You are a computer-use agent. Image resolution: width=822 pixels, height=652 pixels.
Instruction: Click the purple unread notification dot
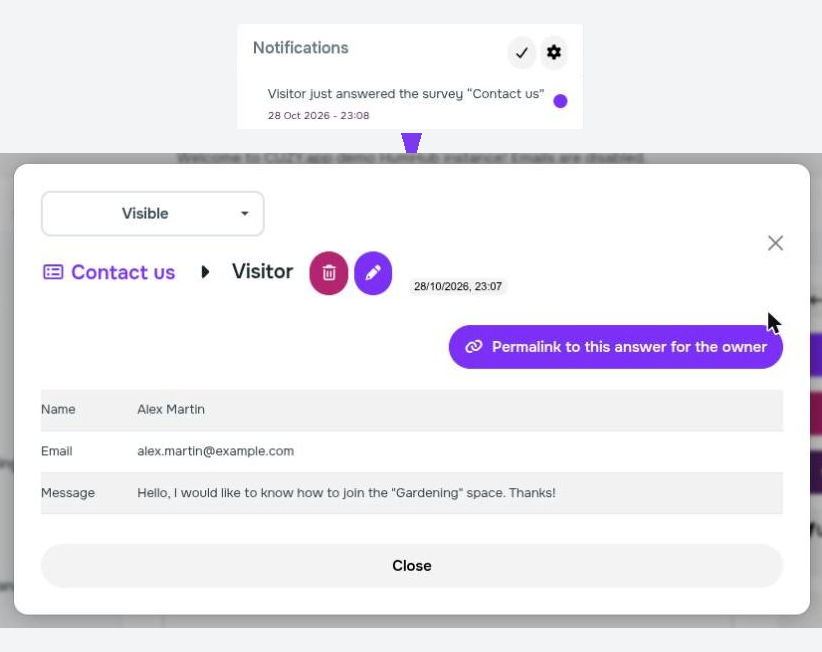point(560,101)
